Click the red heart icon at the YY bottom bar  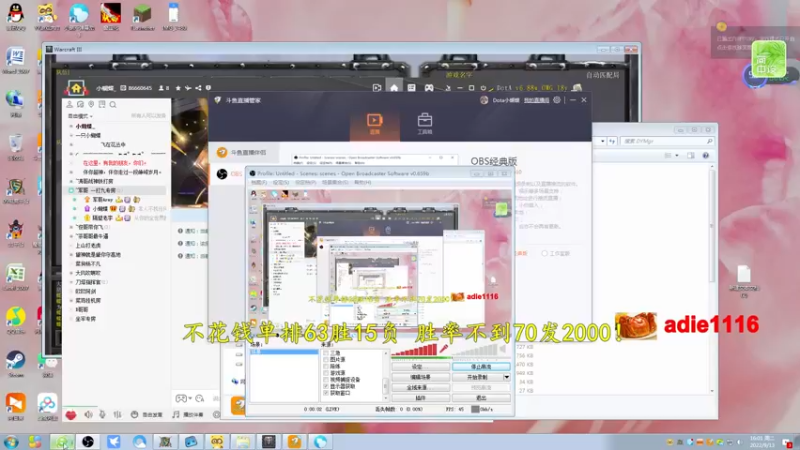[71, 415]
